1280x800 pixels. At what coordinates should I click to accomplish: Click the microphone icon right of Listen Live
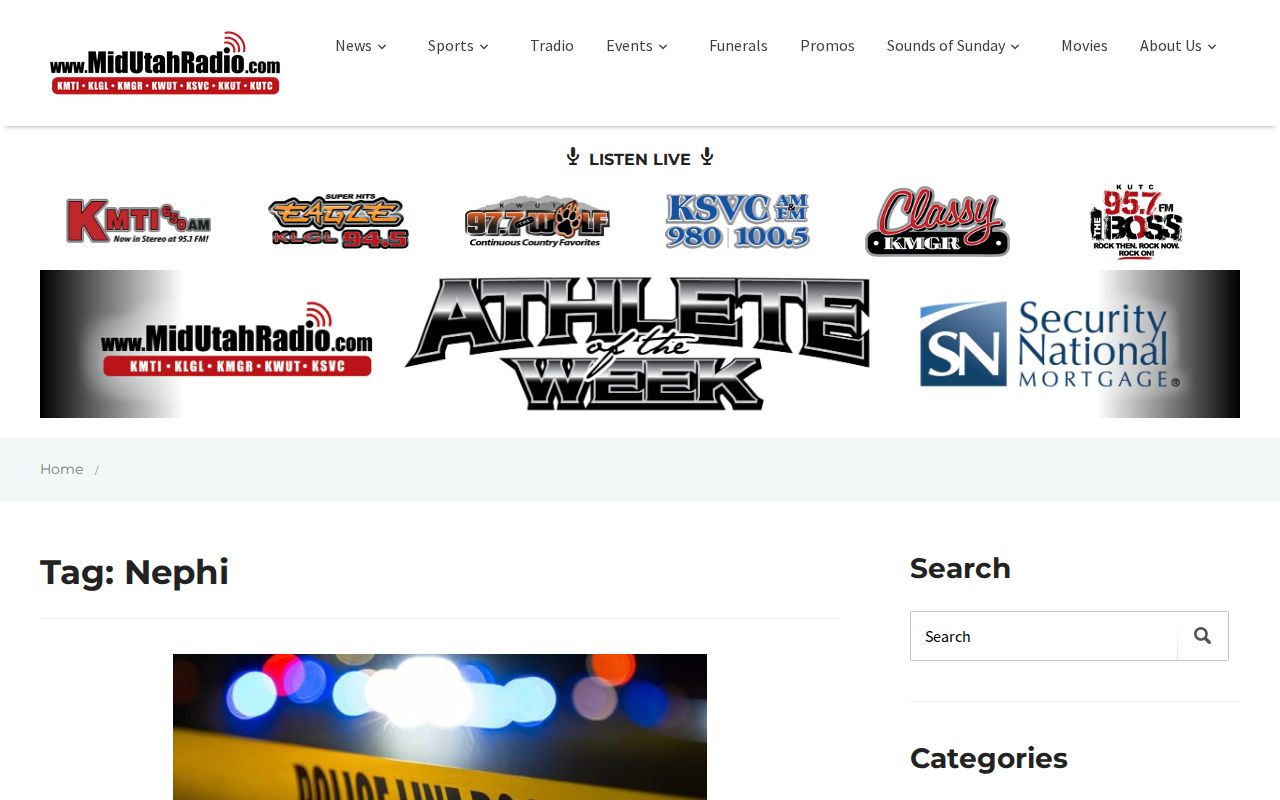707,157
